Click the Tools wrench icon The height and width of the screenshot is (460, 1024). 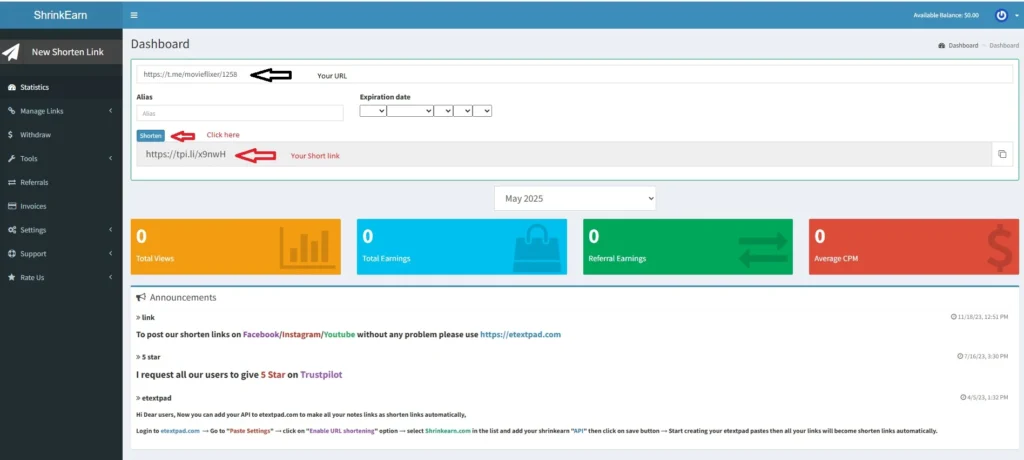pos(12,159)
